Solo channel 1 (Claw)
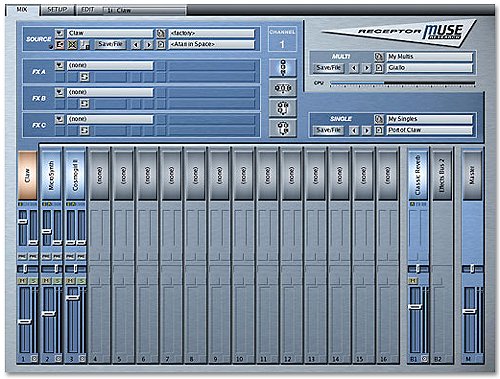 point(33,281)
